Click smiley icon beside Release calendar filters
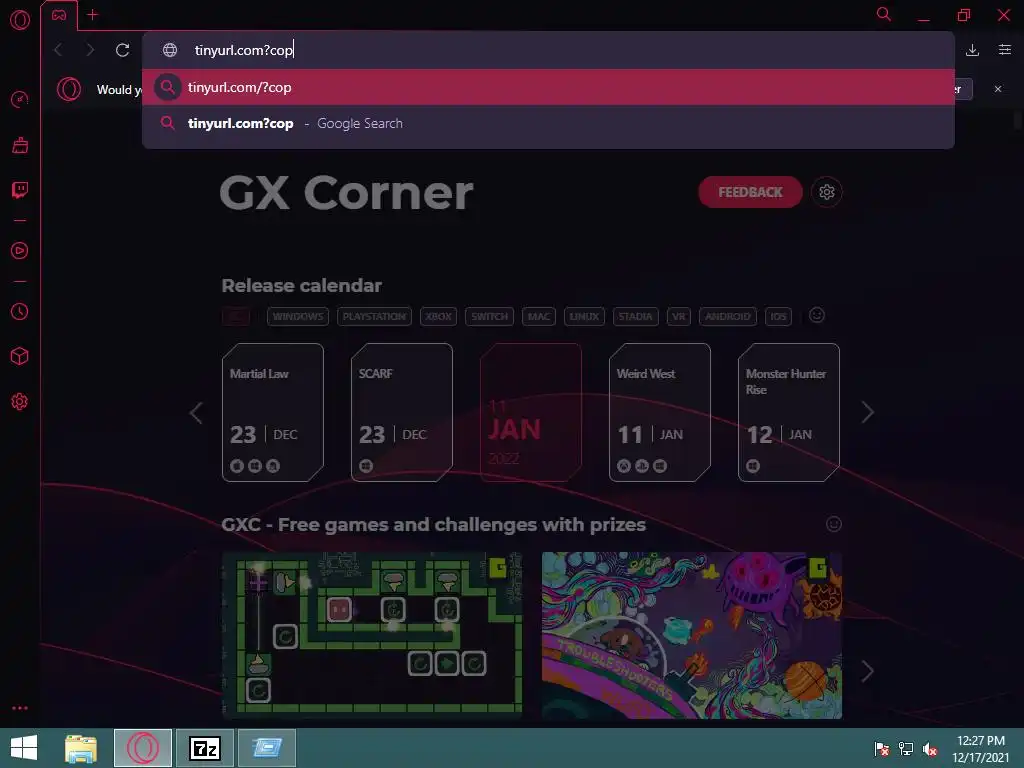This screenshot has height=768, width=1024. coord(816,315)
